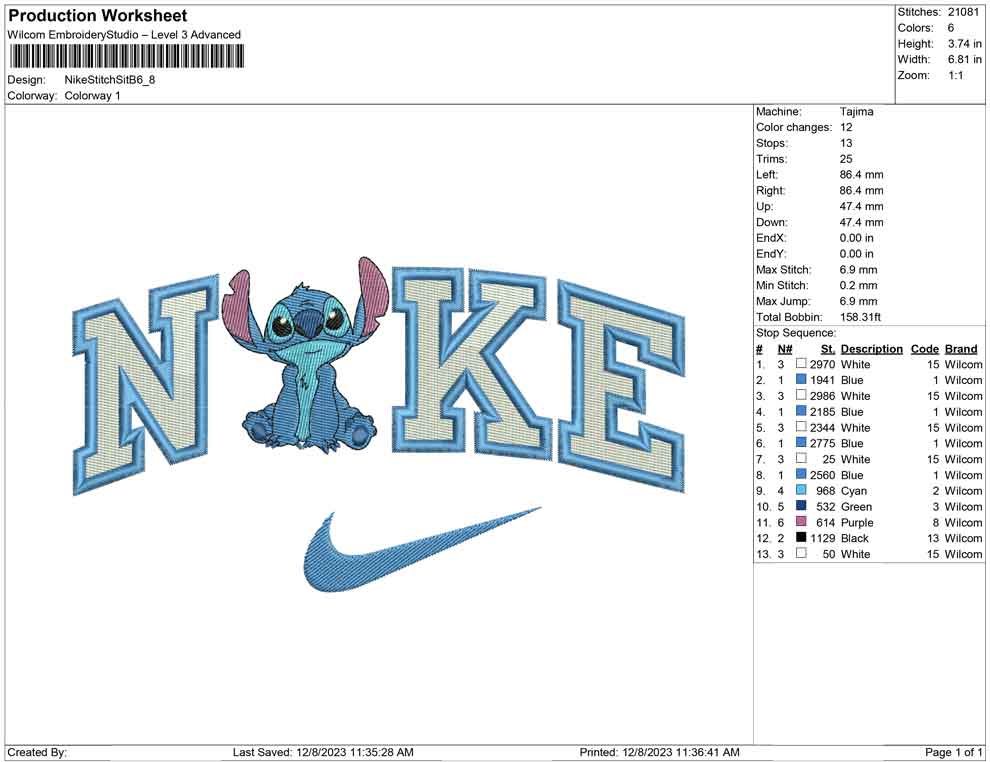Pick the cyan swatch in row 9
The height and width of the screenshot is (762, 990).
click(x=801, y=490)
